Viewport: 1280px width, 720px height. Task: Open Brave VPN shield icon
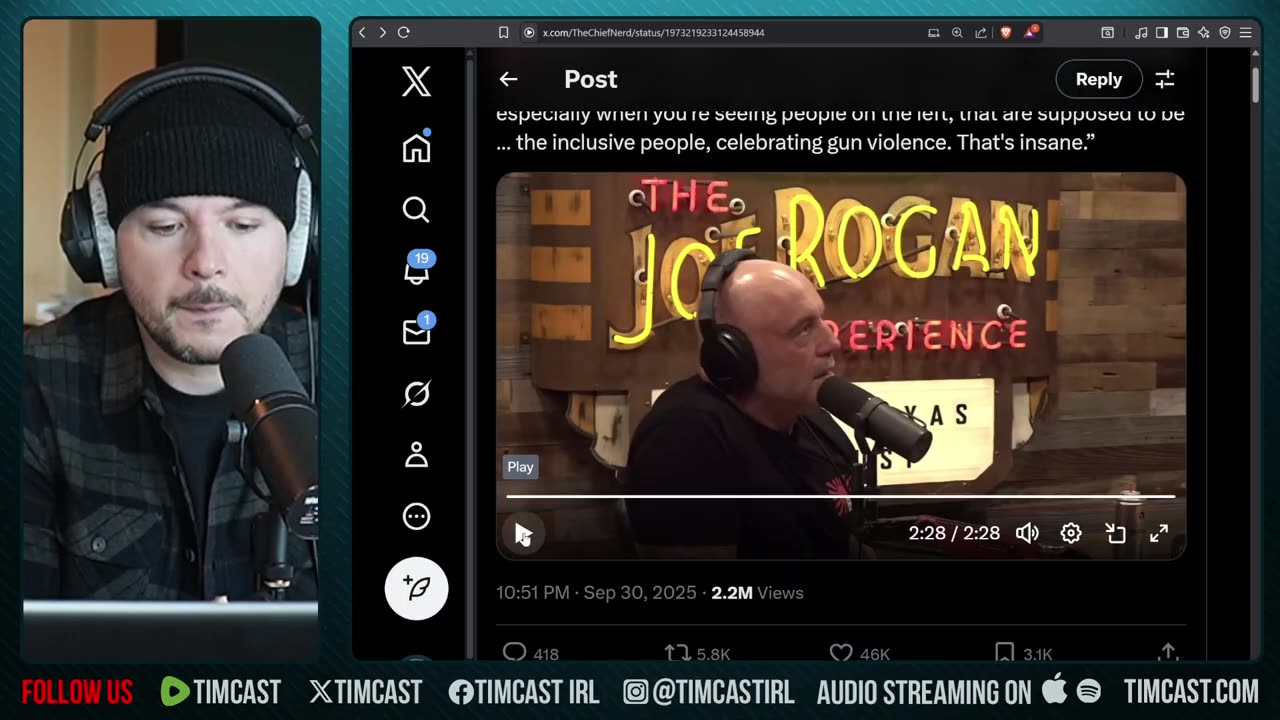[x=1225, y=32]
